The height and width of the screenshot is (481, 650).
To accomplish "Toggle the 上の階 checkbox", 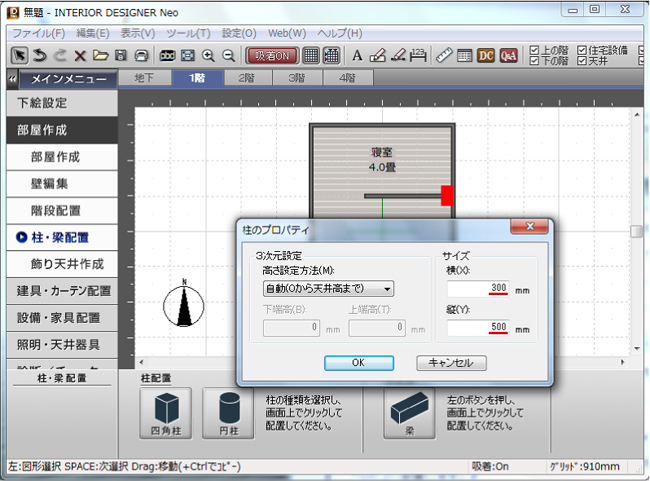I will (x=534, y=50).
